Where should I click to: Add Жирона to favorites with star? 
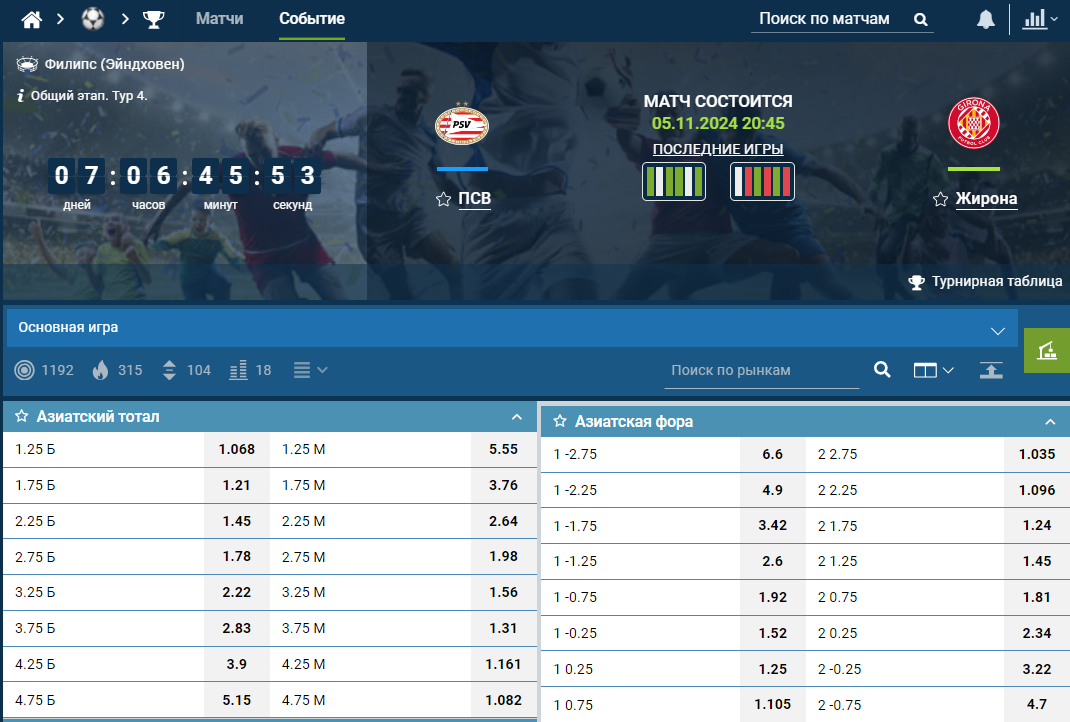click(x=940, y=199)
